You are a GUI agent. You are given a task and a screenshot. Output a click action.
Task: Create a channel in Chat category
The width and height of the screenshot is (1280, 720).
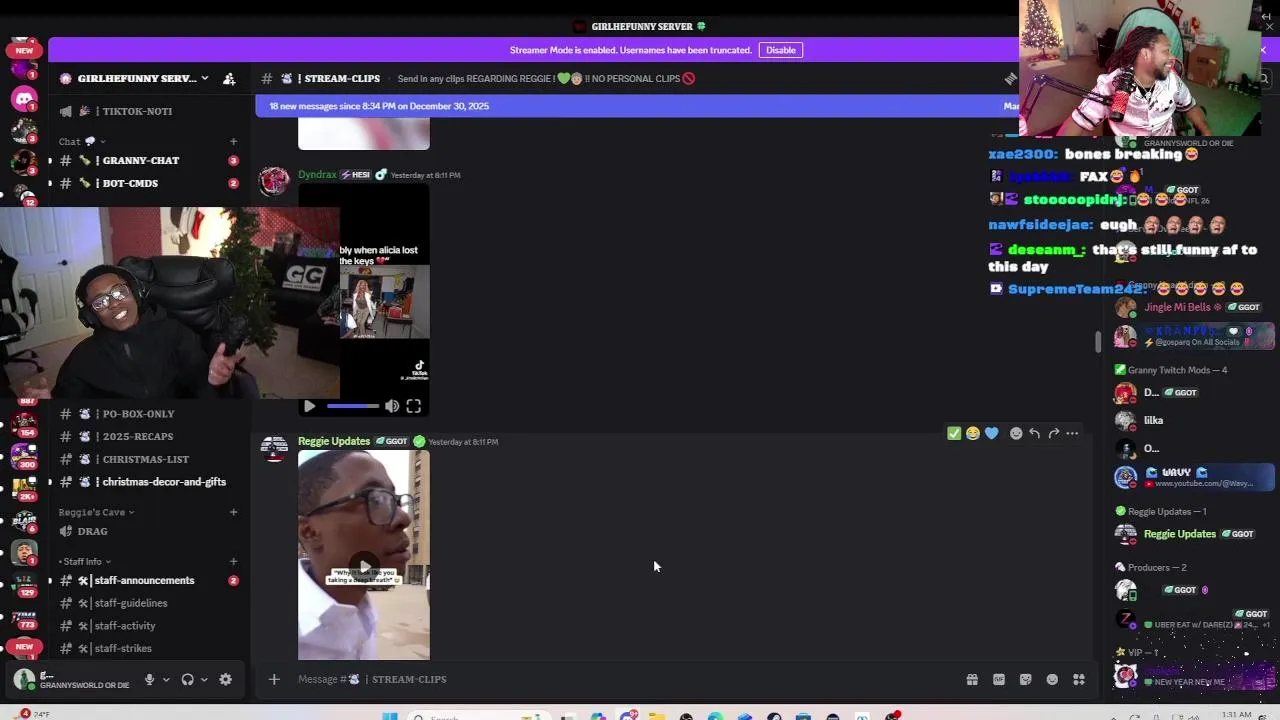(233, 142)
